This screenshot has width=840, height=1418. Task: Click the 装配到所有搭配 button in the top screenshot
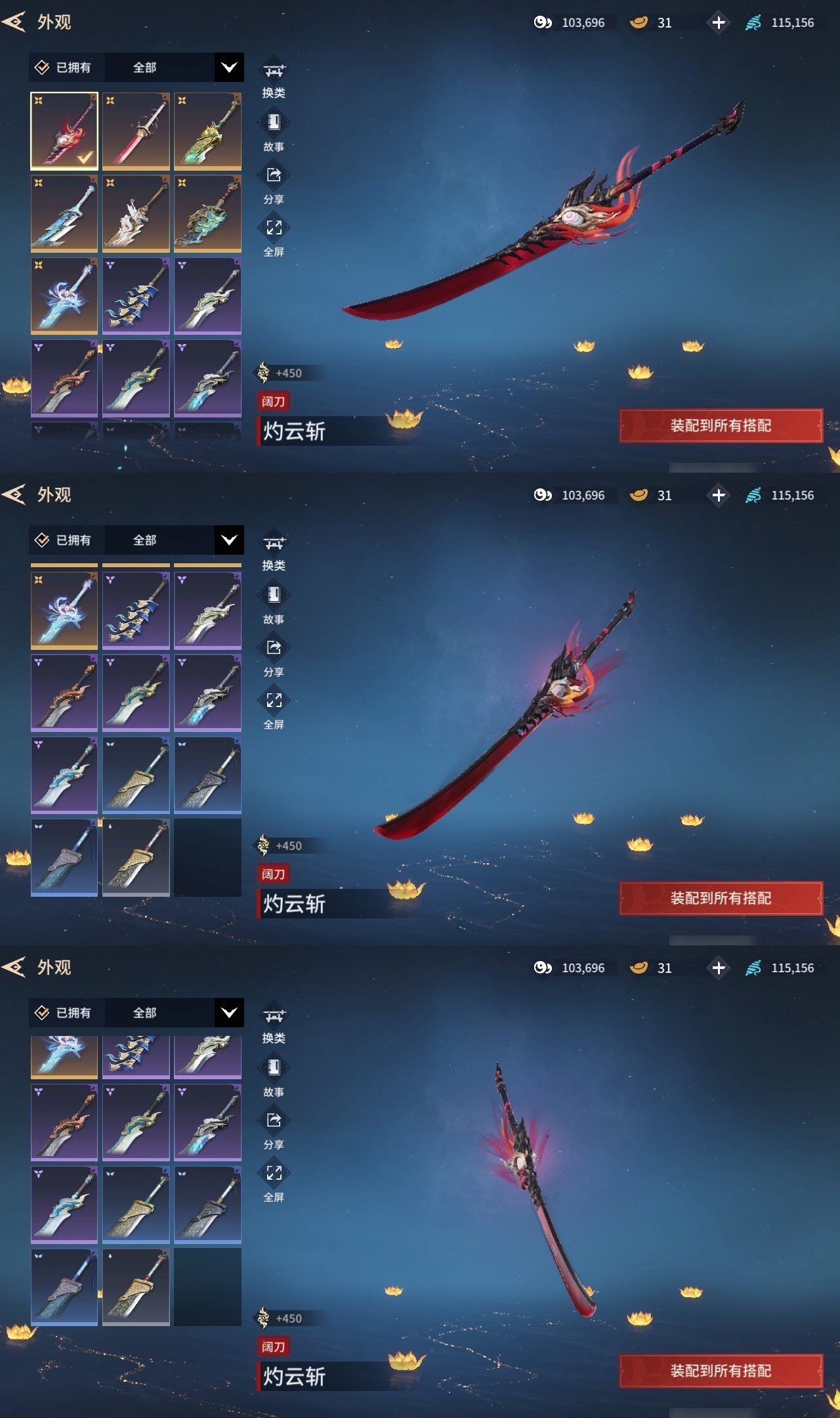click(x=721, y=425)
